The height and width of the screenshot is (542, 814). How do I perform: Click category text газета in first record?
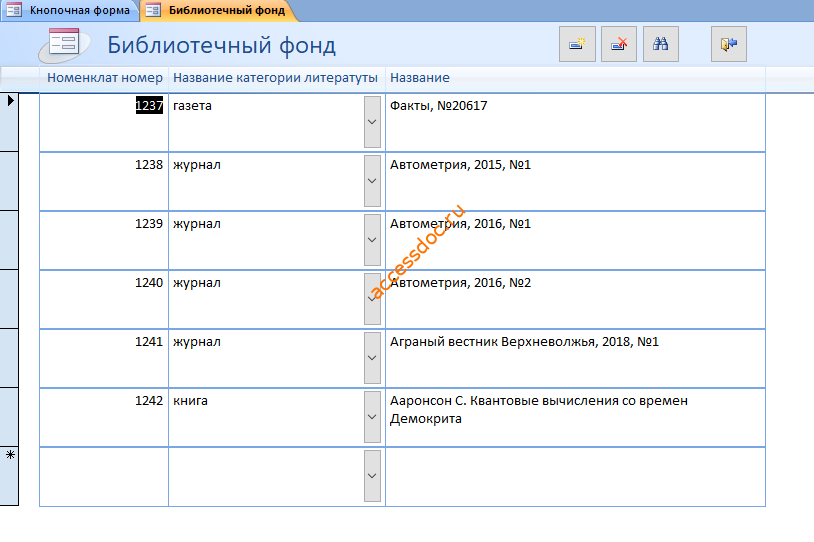click(192, 106)
